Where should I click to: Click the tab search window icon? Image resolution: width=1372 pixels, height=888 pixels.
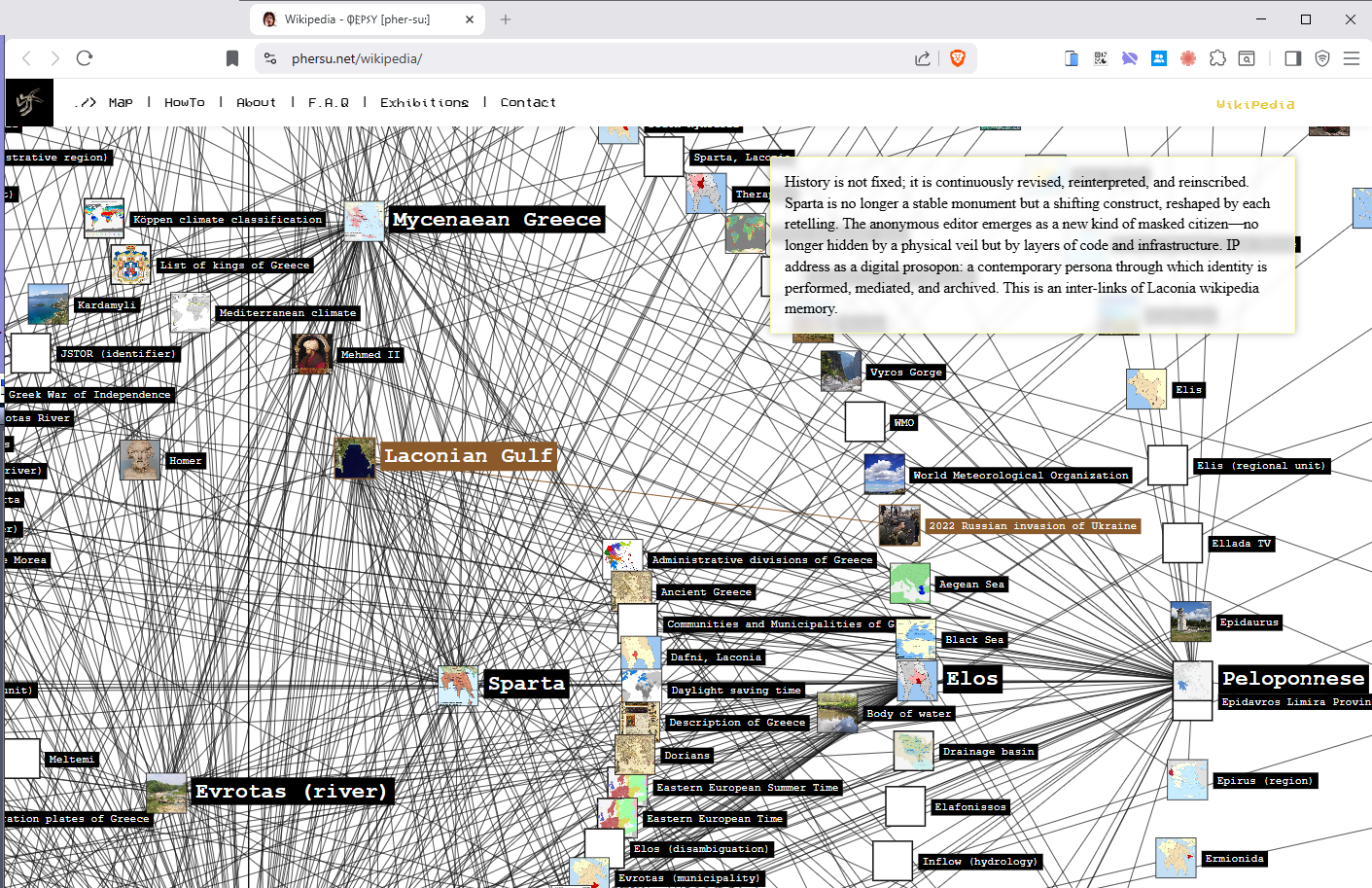click(1247, 58)
